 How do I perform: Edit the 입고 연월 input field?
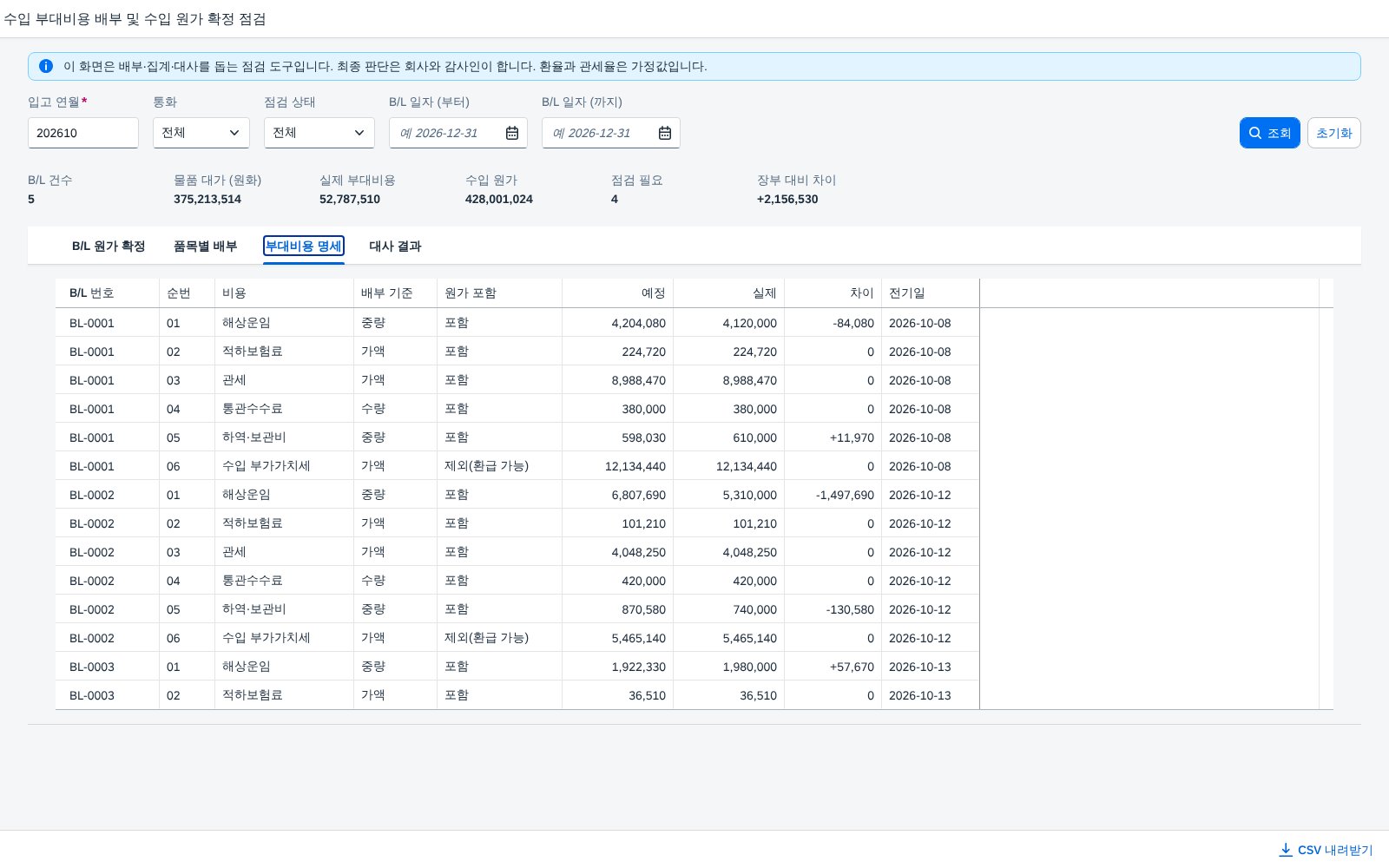coord(83,133)
